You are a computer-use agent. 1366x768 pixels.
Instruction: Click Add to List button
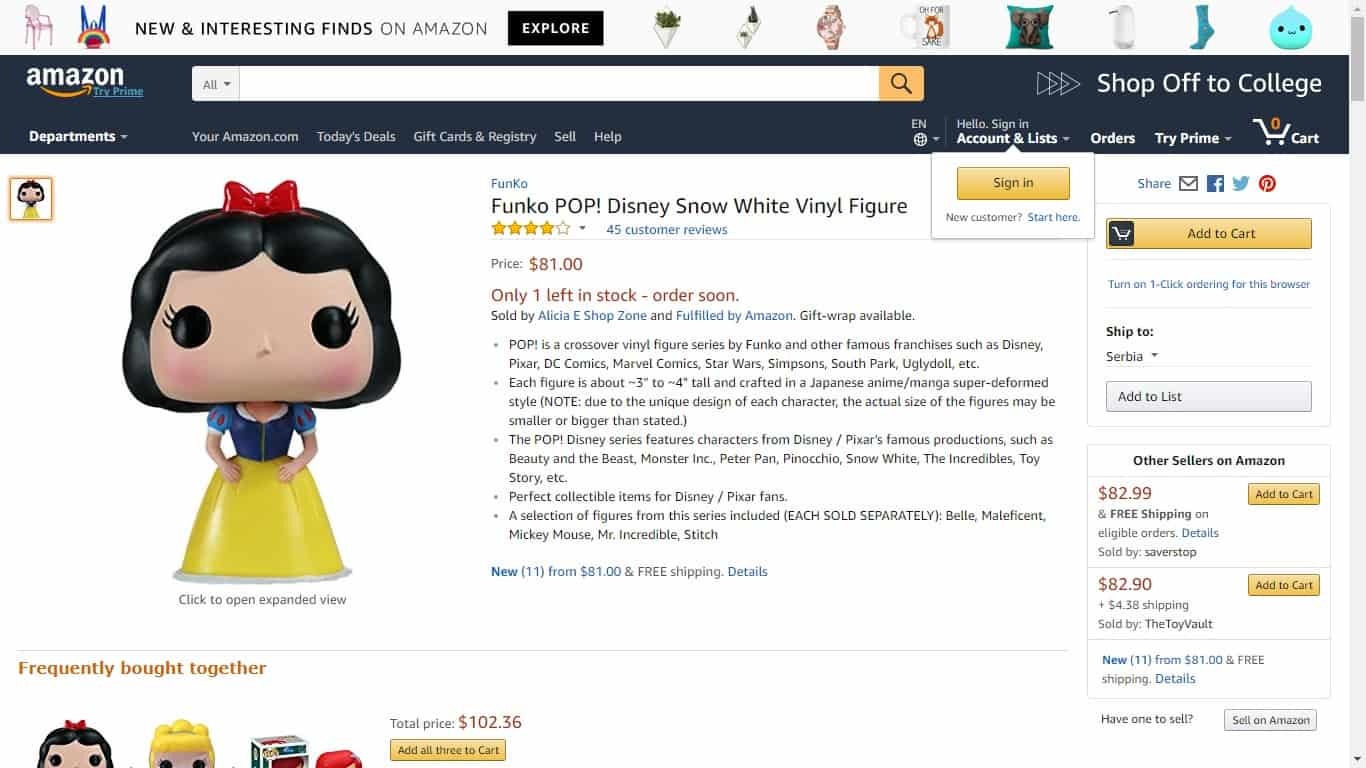(x=1208, y=396)
